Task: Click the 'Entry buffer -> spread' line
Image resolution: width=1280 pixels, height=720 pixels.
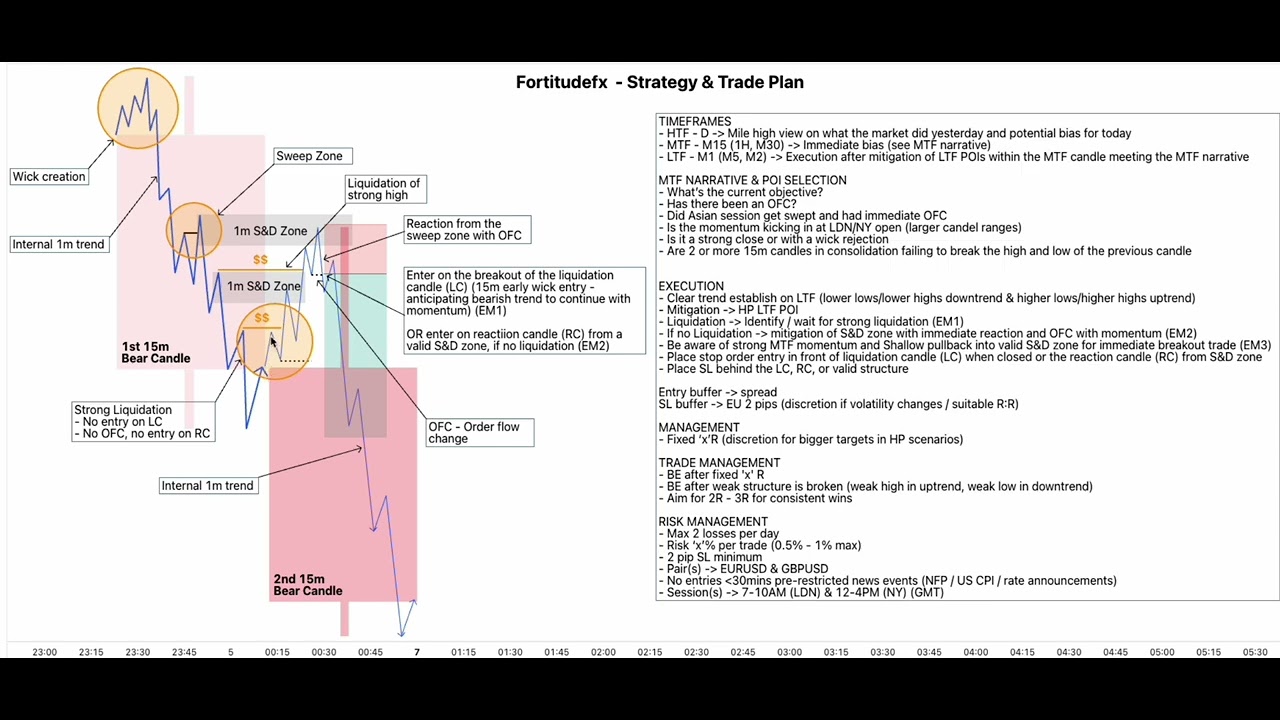Action: click(x=718, y=393)
